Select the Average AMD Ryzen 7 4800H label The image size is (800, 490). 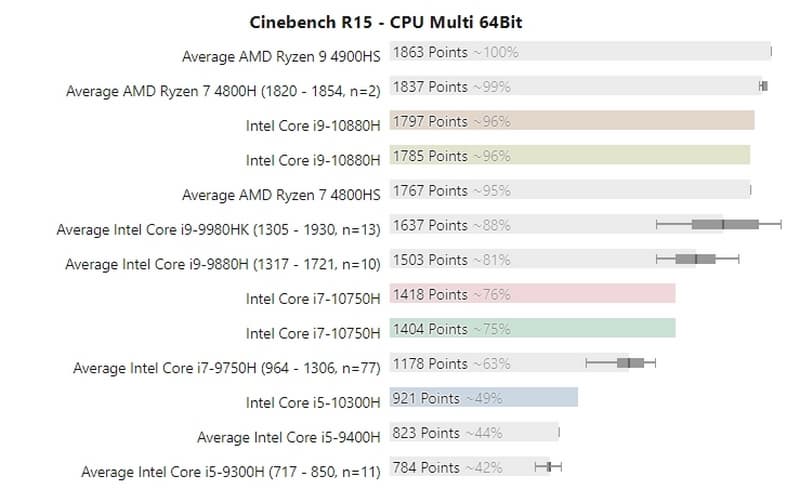point(223,91)
